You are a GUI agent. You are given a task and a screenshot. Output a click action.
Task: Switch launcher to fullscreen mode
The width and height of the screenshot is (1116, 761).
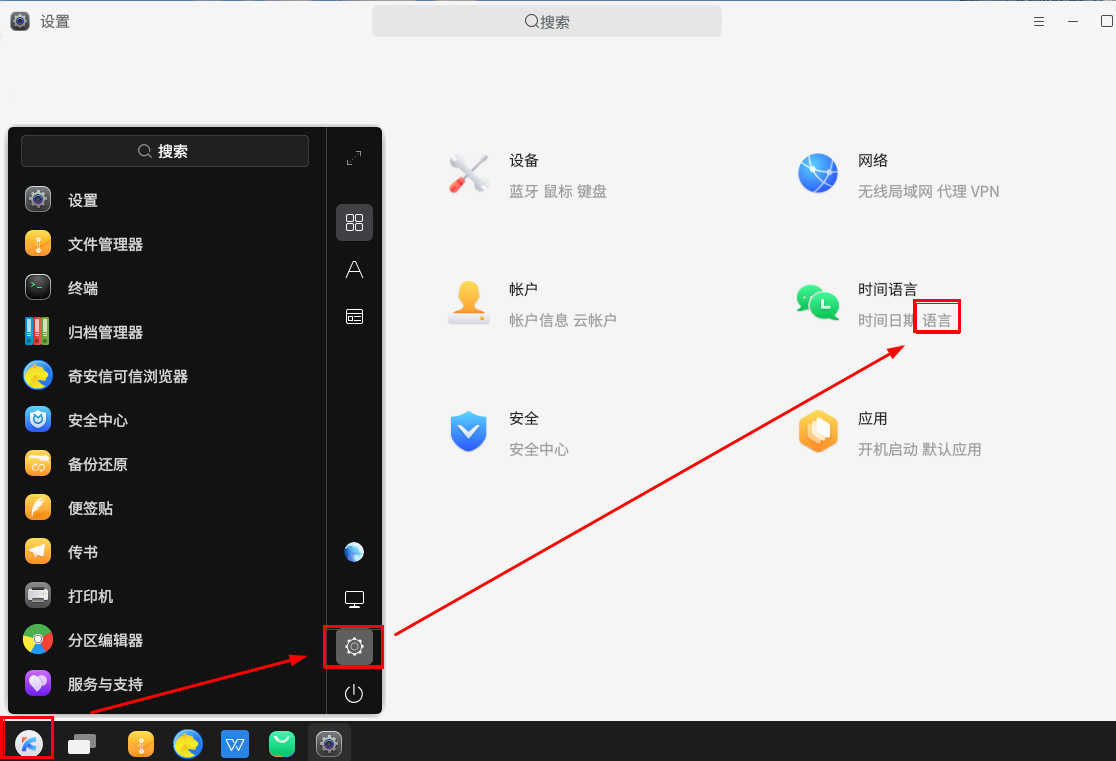[x=353, y=158]
